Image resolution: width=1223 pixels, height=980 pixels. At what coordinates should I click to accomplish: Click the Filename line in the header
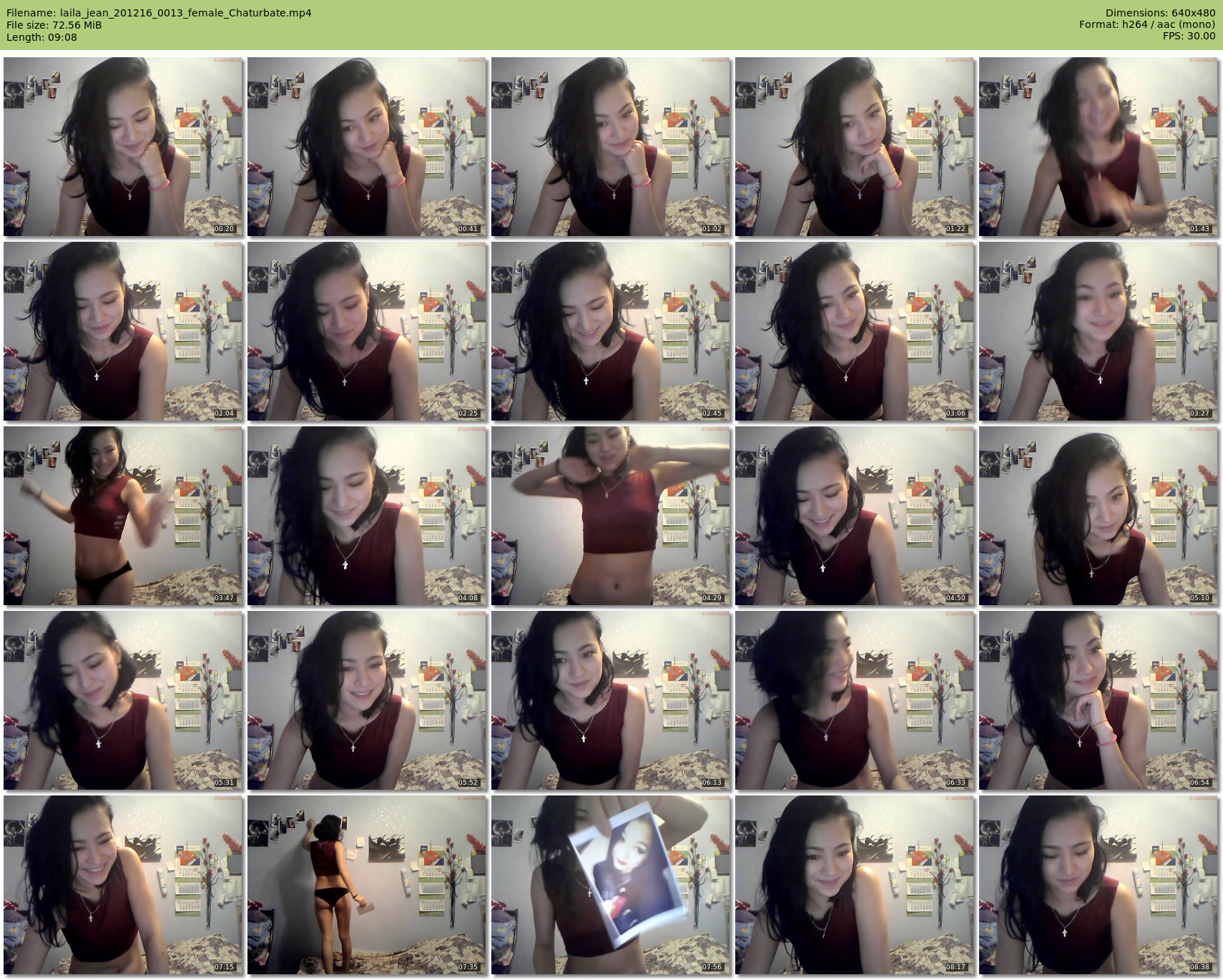pos(159,13)
